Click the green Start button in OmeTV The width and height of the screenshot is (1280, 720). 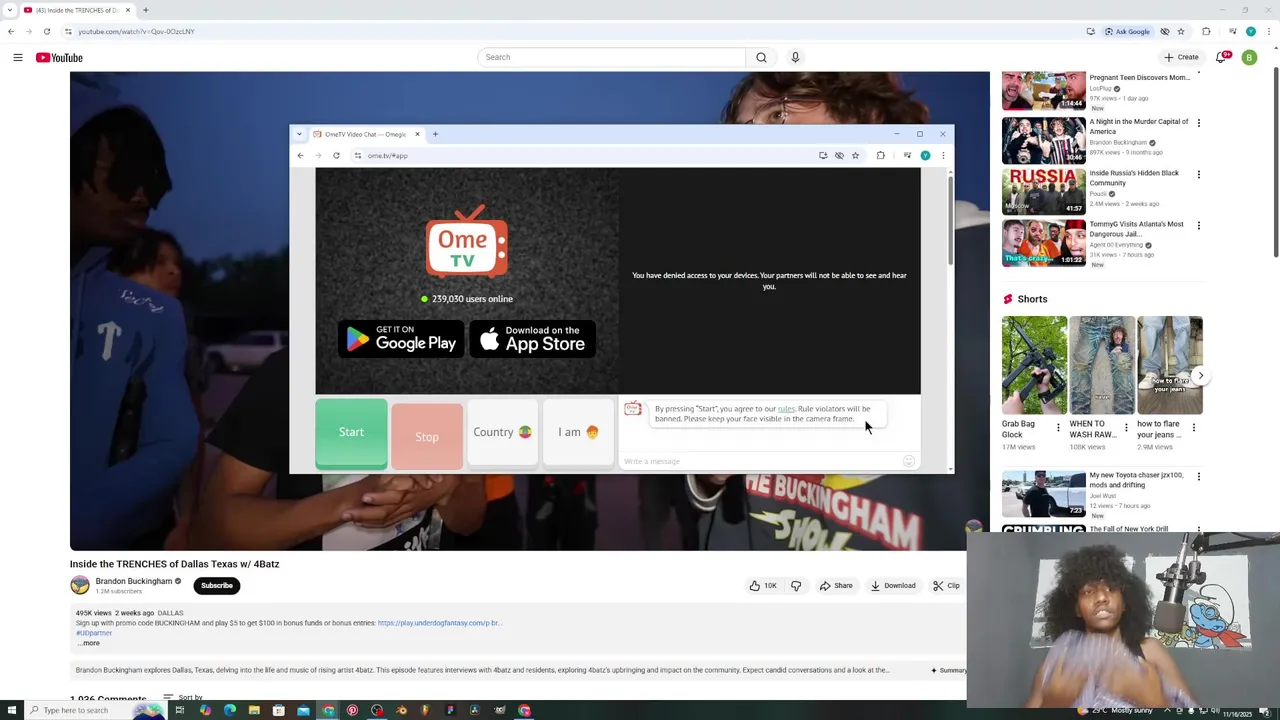pos(351,432)
